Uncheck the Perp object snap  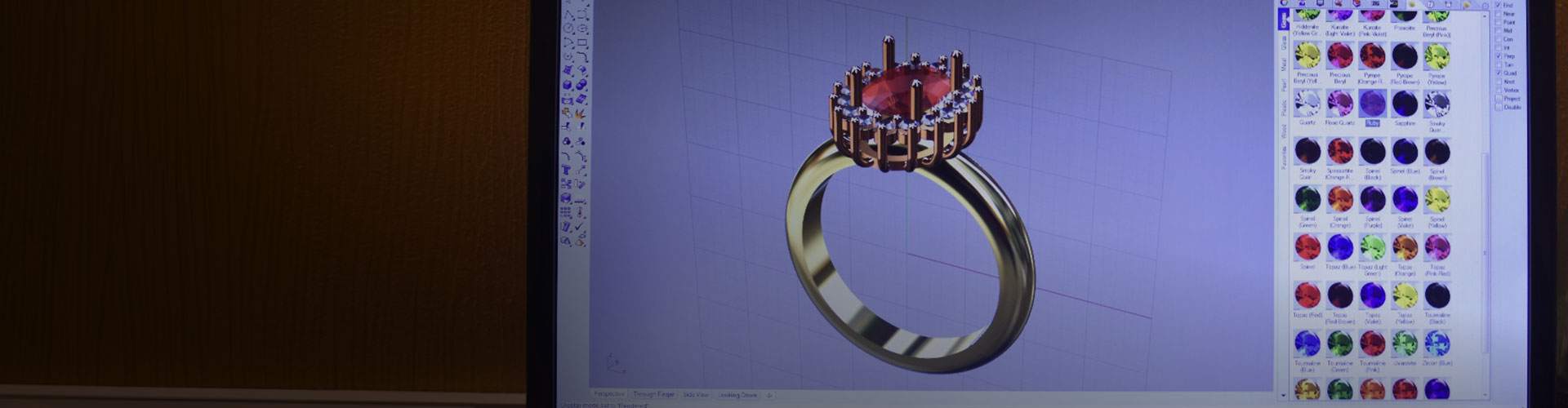1498,56
